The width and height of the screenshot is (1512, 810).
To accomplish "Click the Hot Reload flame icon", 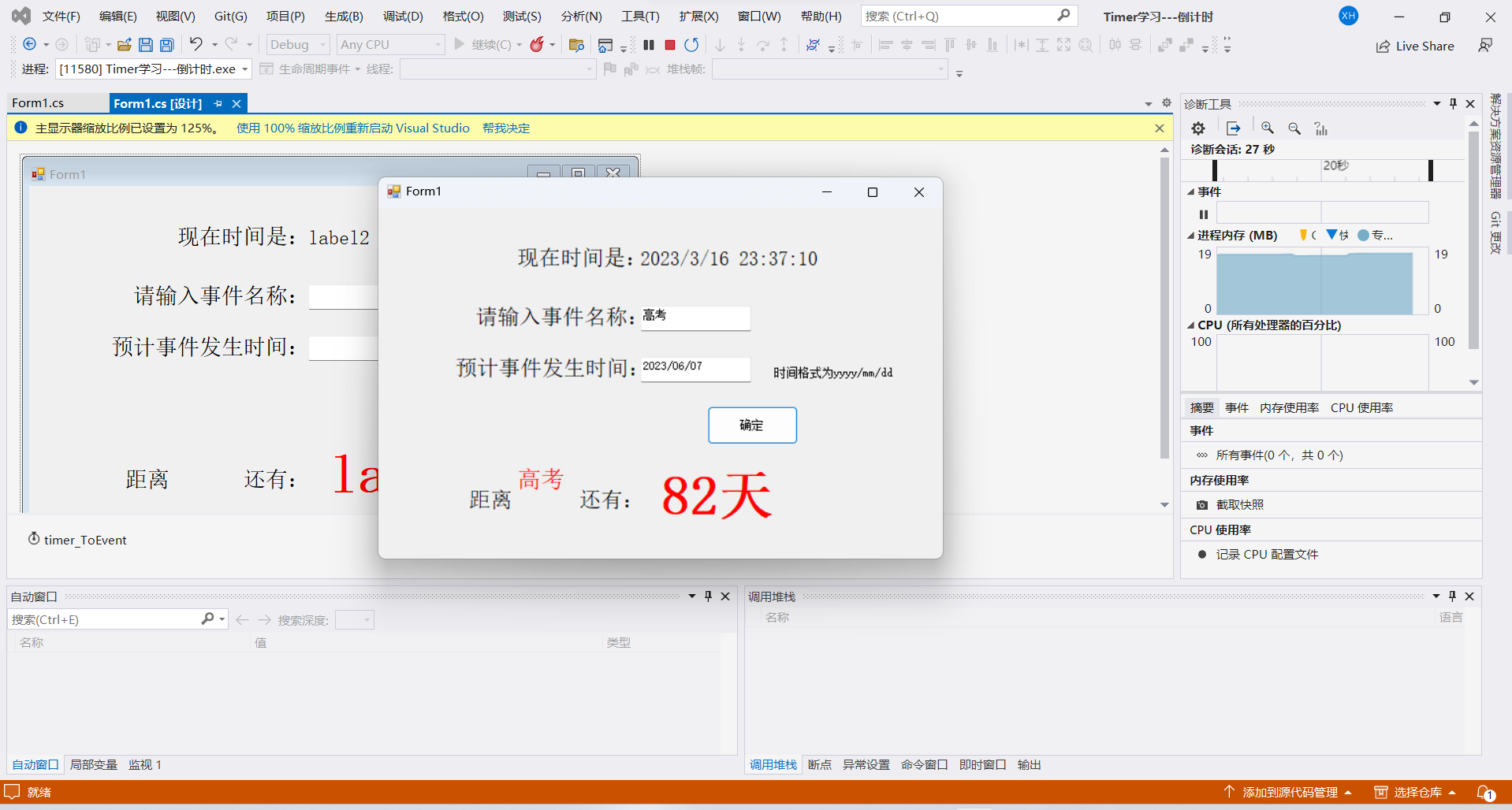I will (x=537, y=45).
